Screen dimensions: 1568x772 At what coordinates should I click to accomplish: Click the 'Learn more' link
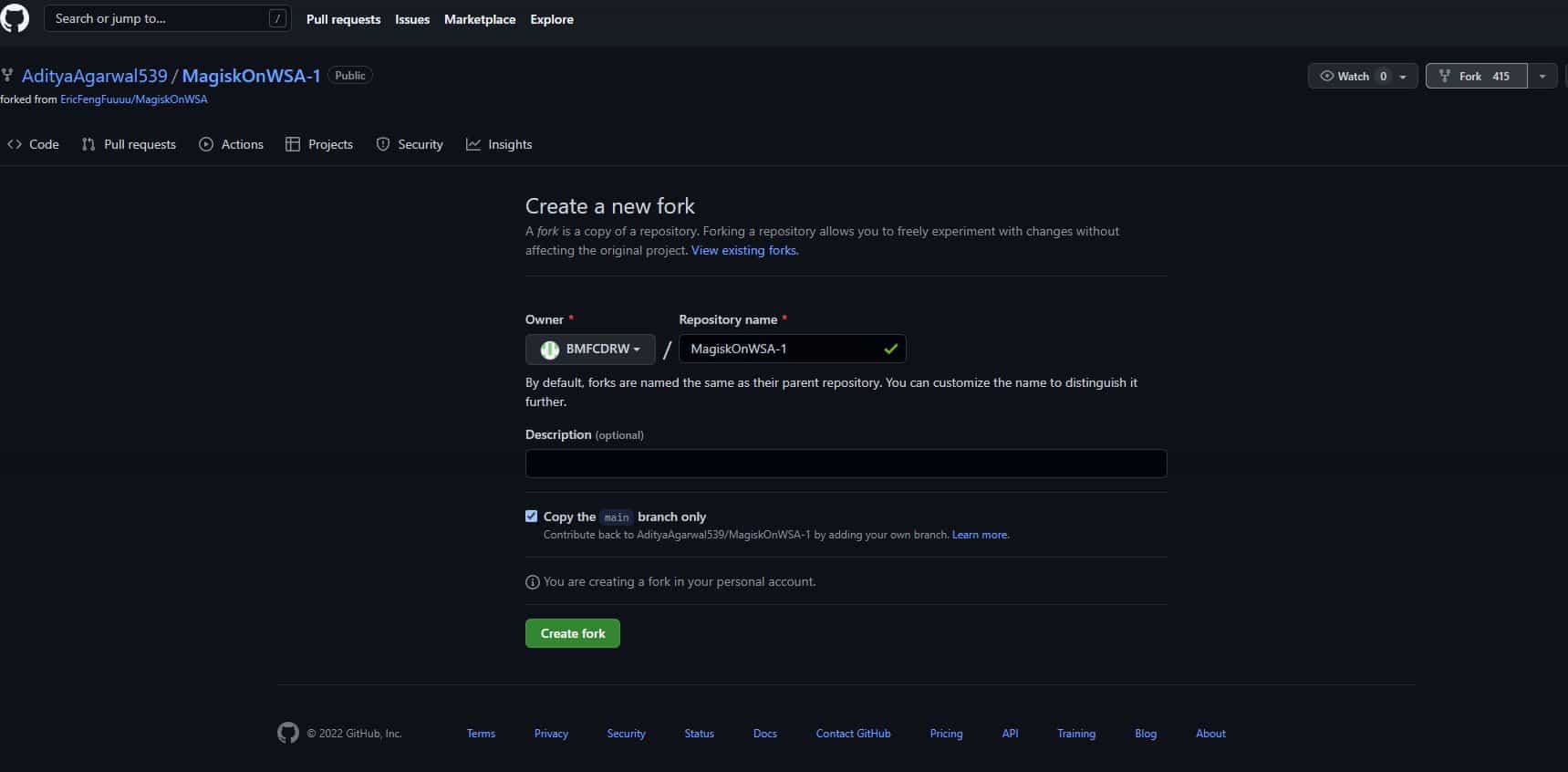pos(981,535)
